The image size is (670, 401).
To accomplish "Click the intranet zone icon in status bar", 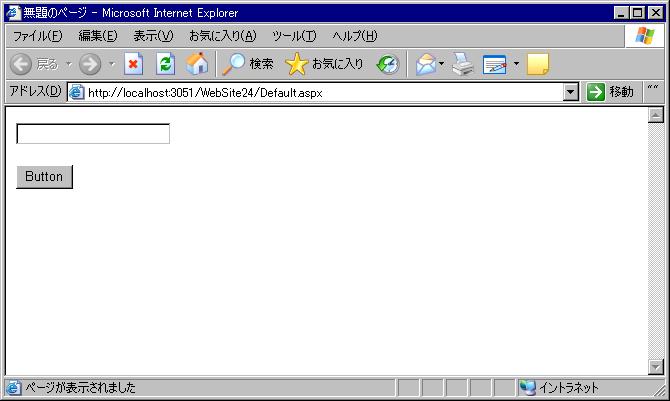I will click(x=527, y=388).
